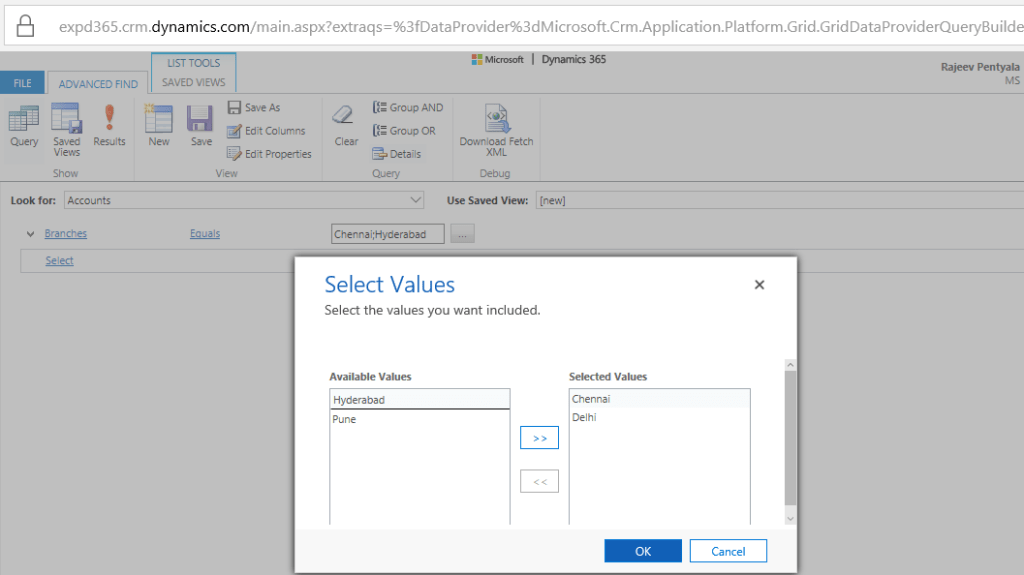The image size is (1024, 575).
Task: Apply Group OR to criteria
Action: pos(404,131)
